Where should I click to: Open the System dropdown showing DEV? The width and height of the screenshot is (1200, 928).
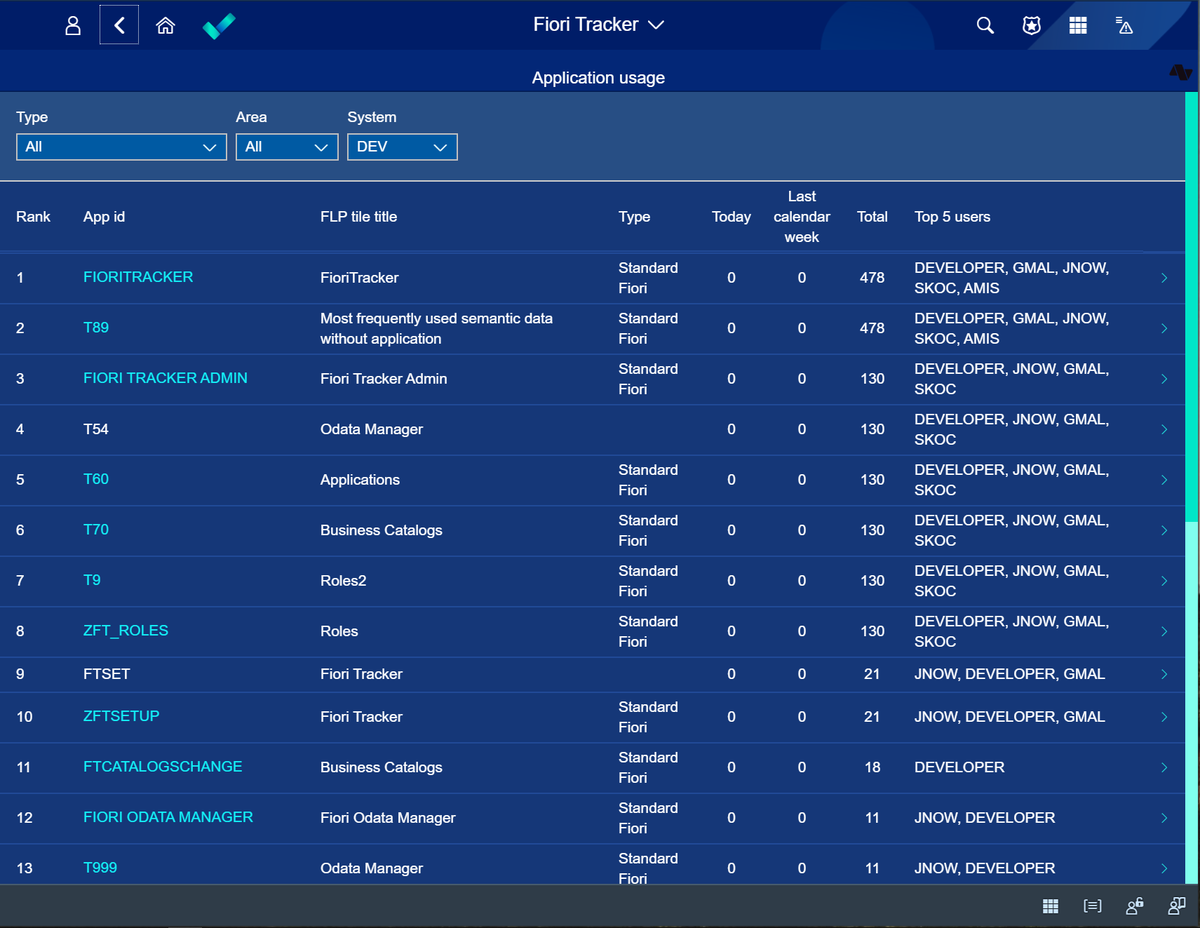[x=402, y=147]
